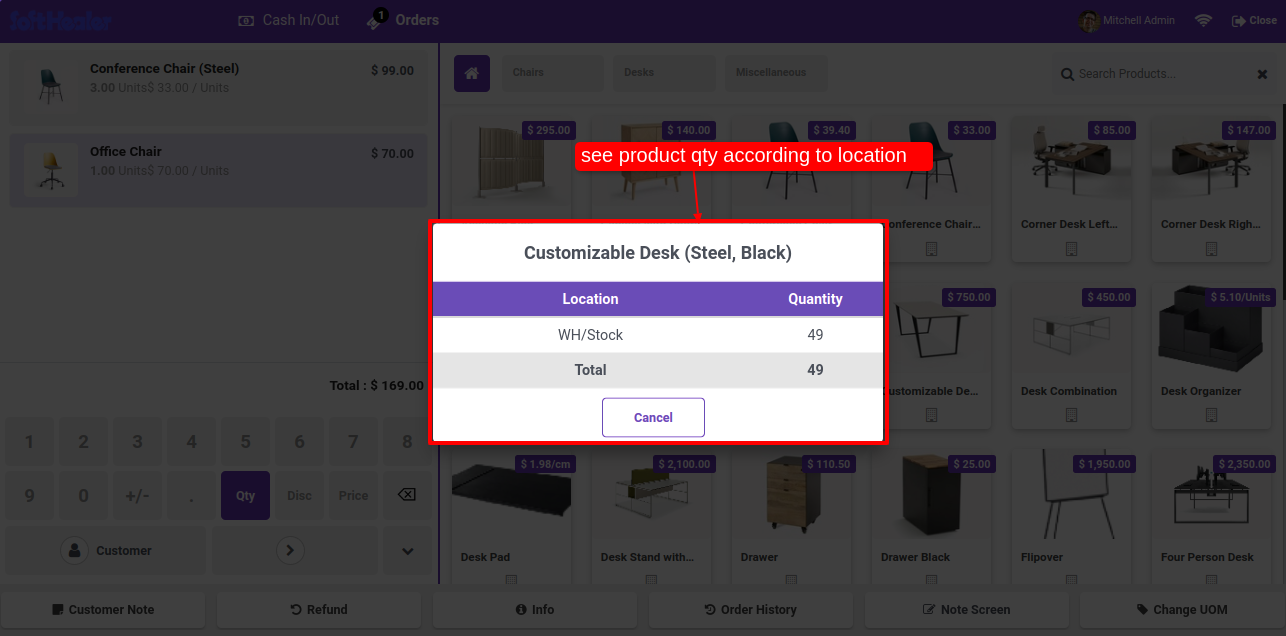This screenshot has height=636, width=1286.
Task: Open Change UOM options
Action: [1182, 609]
